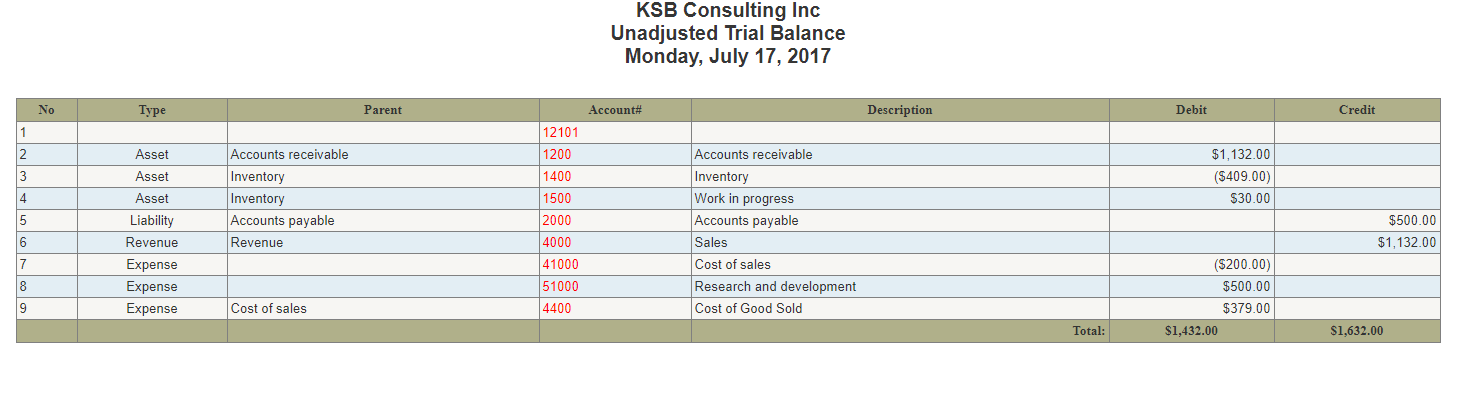Click the Account# column header
The image size is (1458, 393).
[615, 110]
